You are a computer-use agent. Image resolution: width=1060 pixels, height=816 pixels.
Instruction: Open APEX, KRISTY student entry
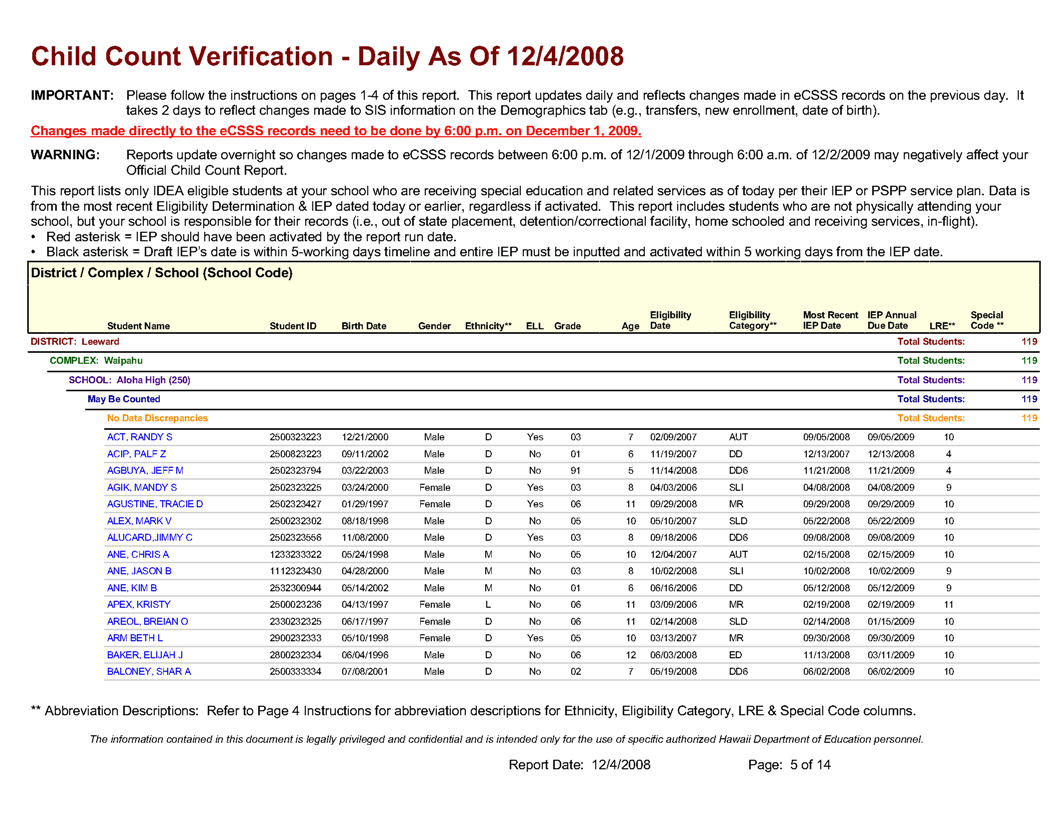(138, 604)
